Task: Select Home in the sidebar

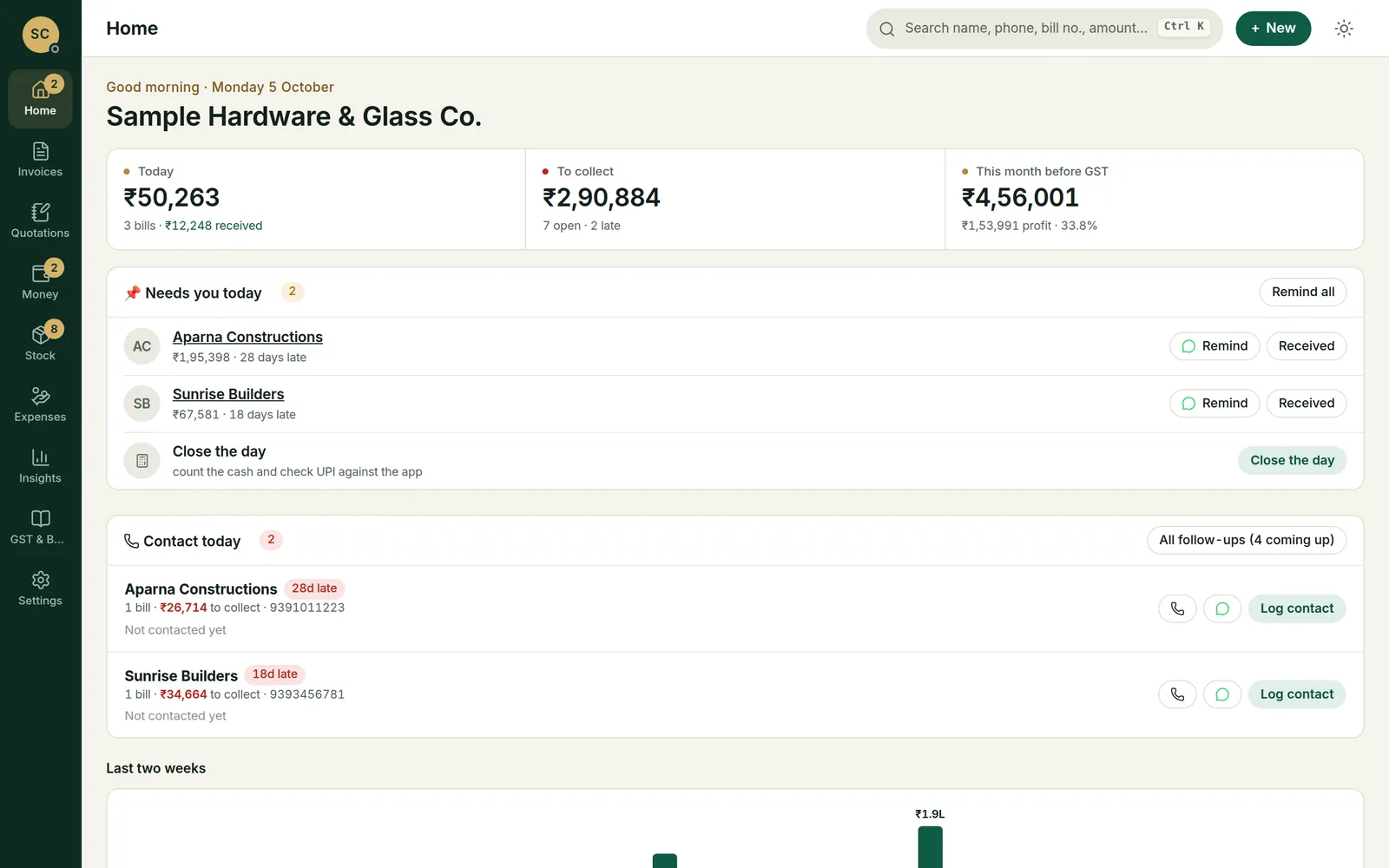Action: click(x=40, y=99)
